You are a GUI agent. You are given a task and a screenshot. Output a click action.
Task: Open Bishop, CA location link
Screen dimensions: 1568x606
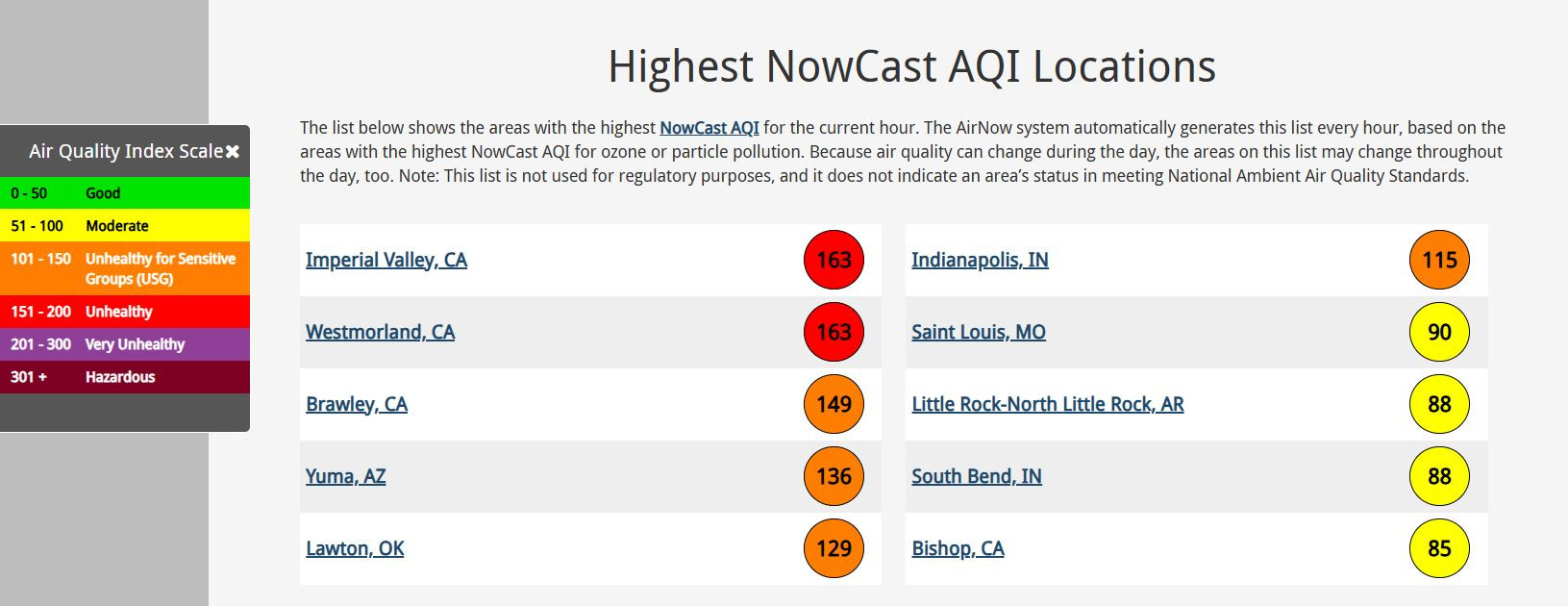point(958,548)
